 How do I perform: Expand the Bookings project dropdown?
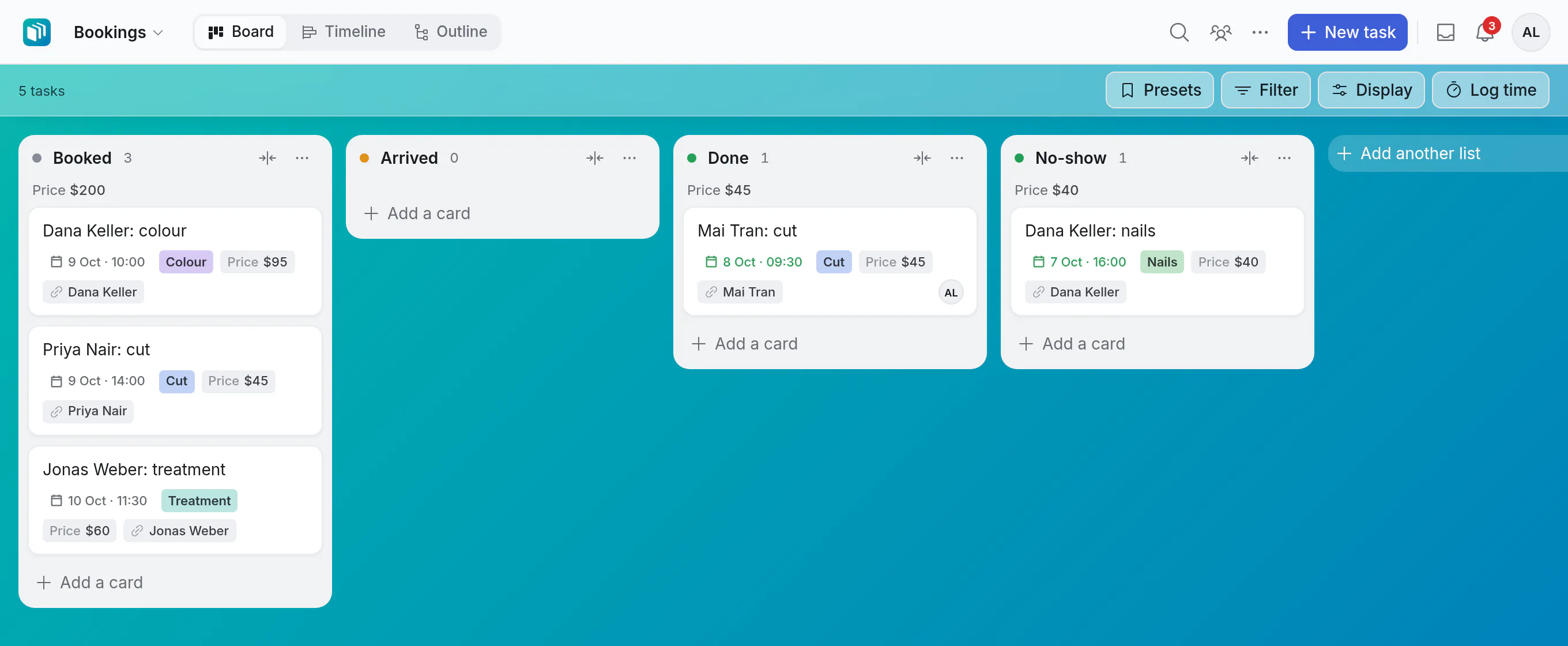(x=118, y=32)
